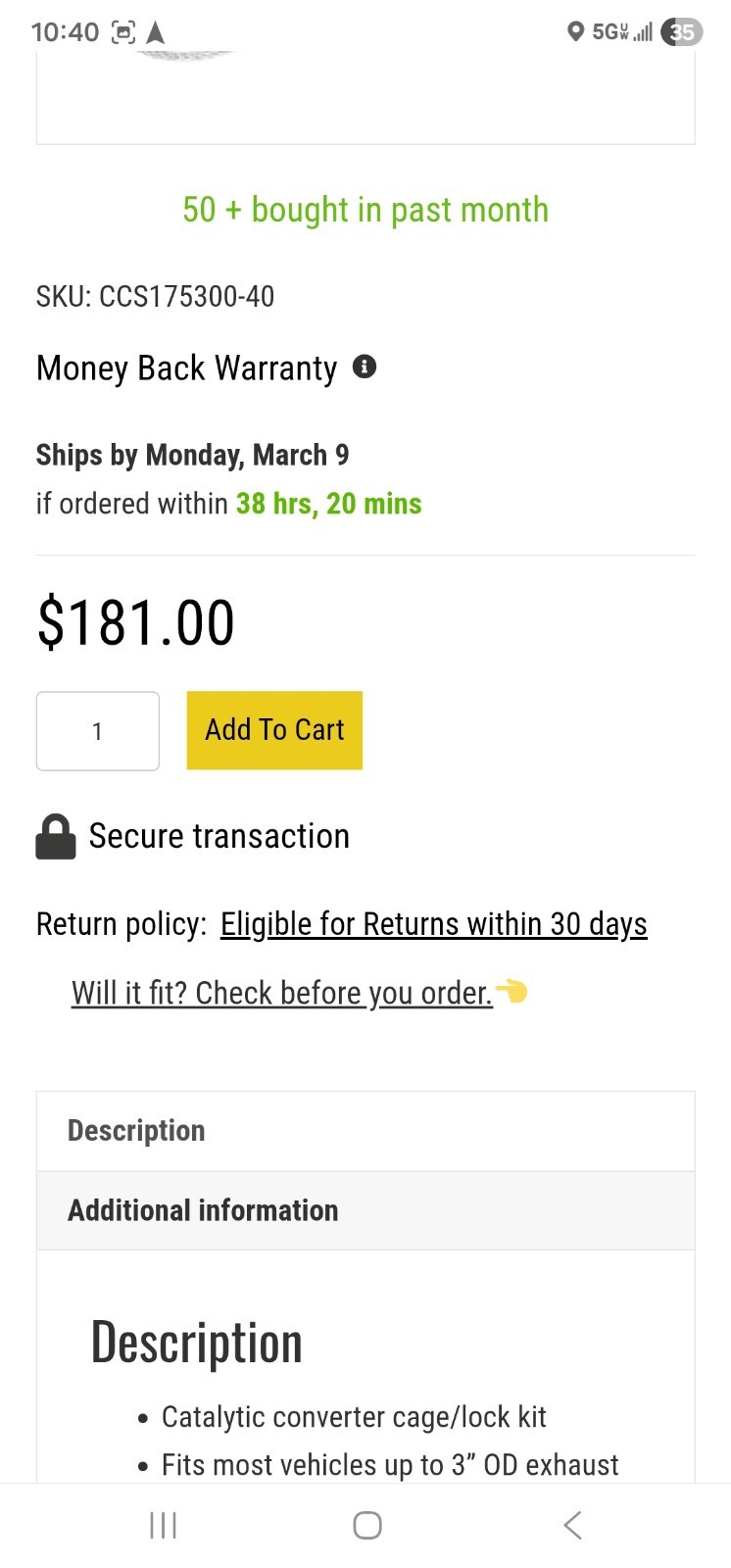Switch to the Description tab
731x1568 pixels.
136,1131
